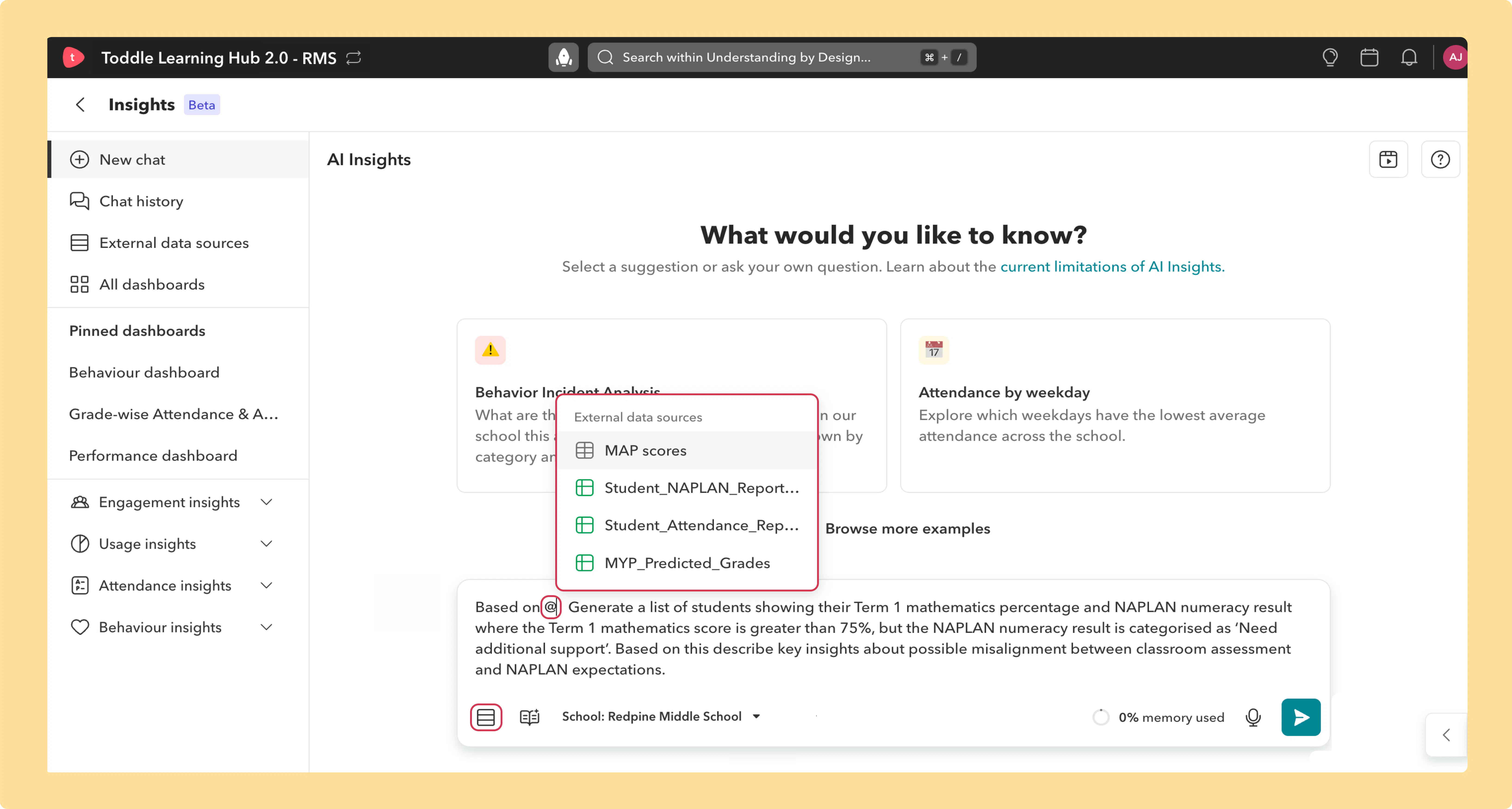Open the notifications bell

click(x=1409, y=58)
